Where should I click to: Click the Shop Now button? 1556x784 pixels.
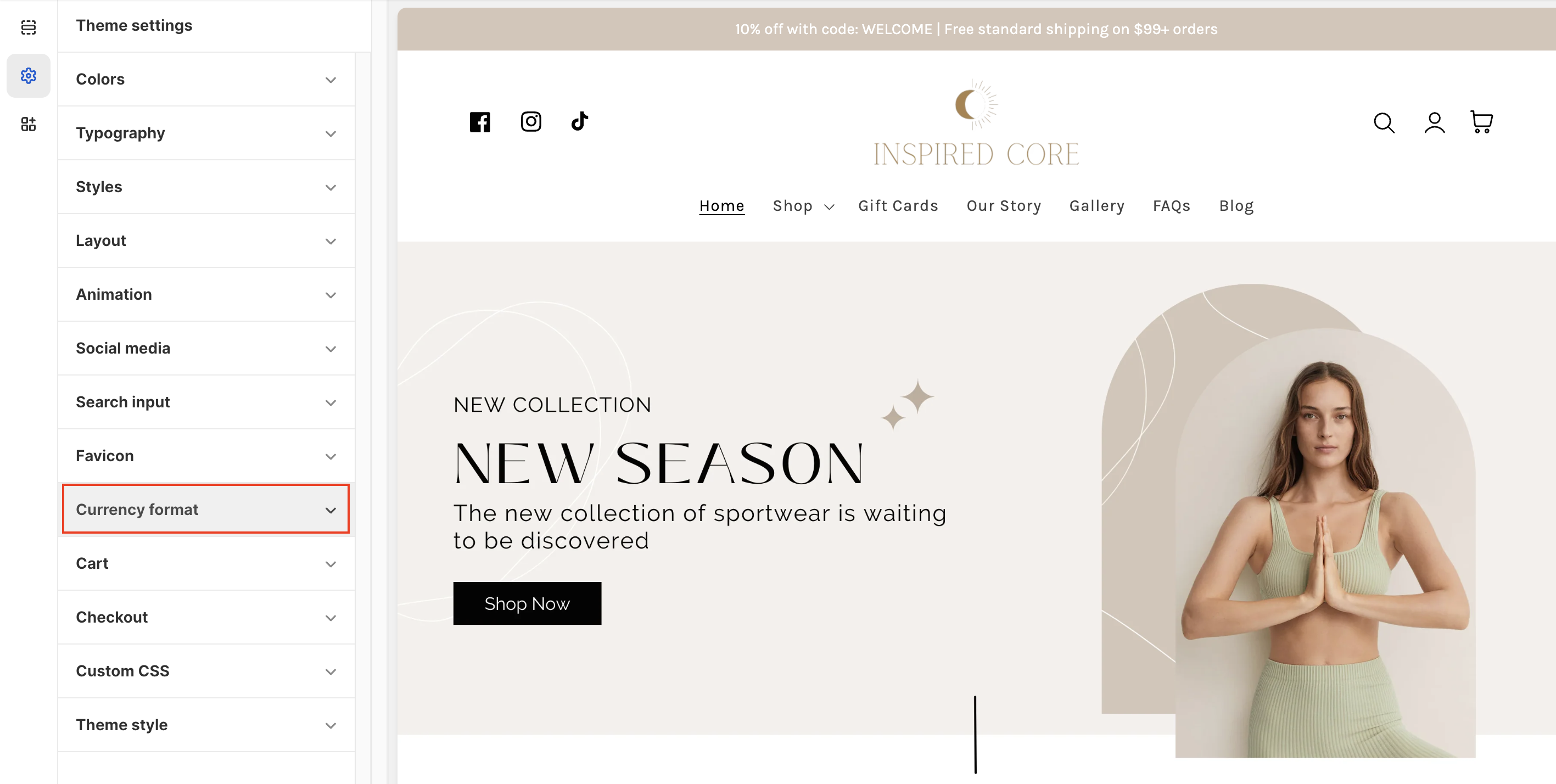tap(527, 603)
